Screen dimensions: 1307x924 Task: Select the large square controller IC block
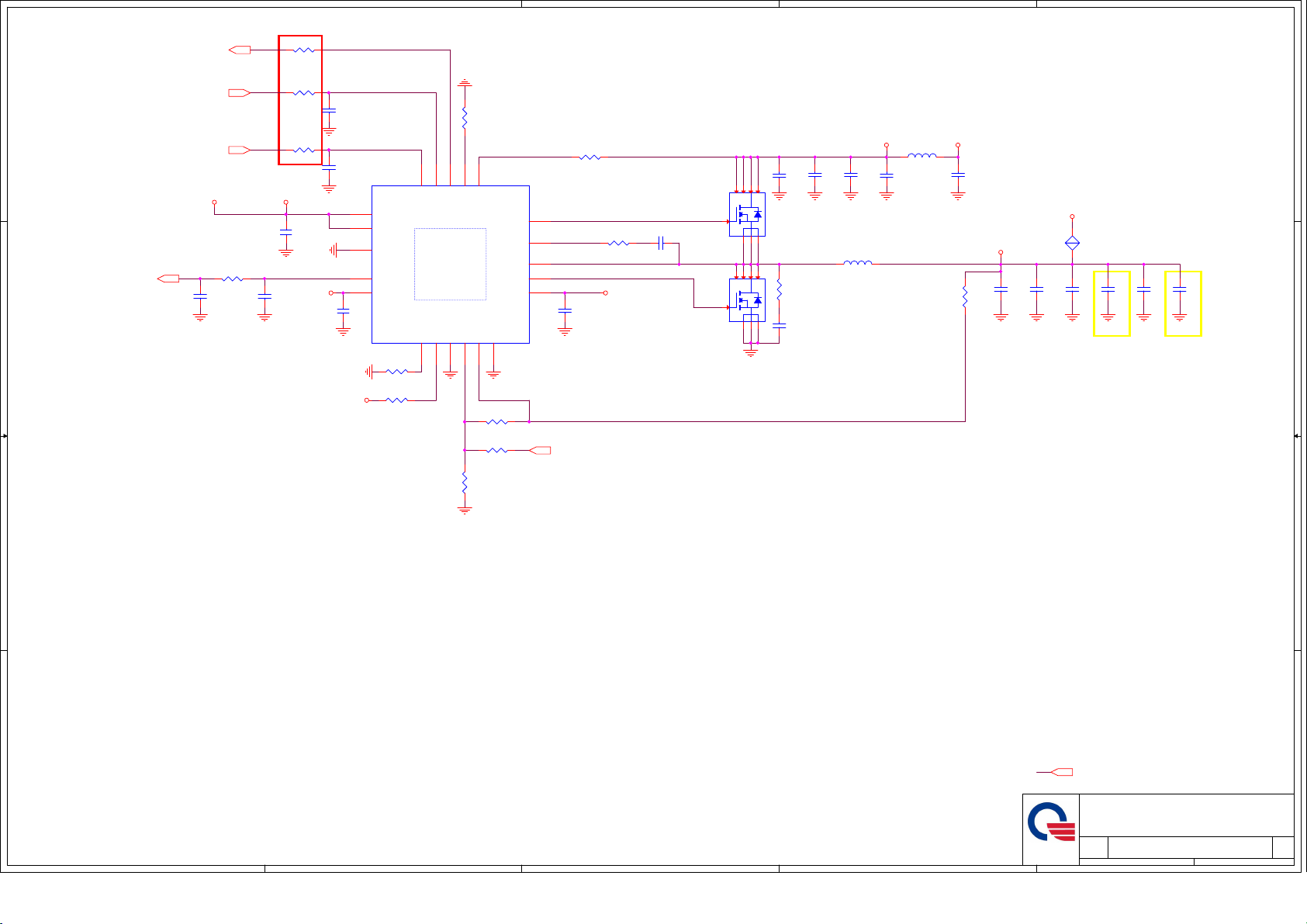point(451,265)
